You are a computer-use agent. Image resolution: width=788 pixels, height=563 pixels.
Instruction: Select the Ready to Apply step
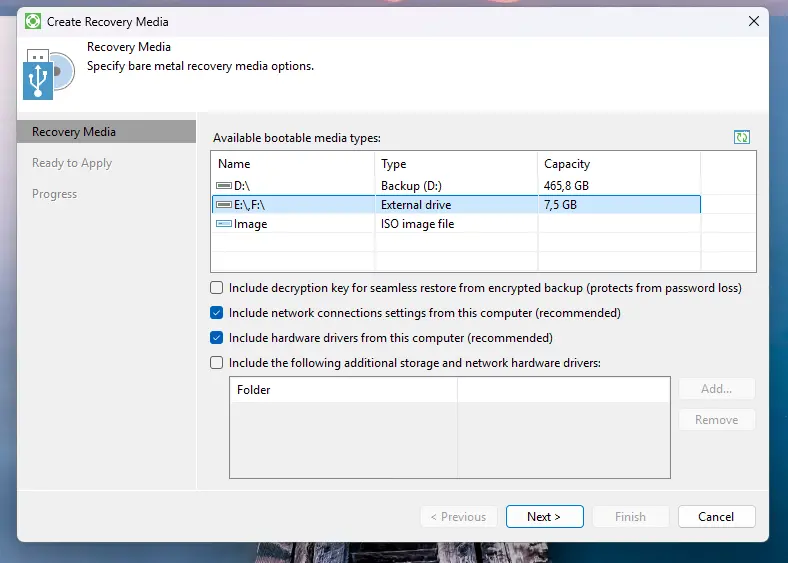tap(72, 163)
